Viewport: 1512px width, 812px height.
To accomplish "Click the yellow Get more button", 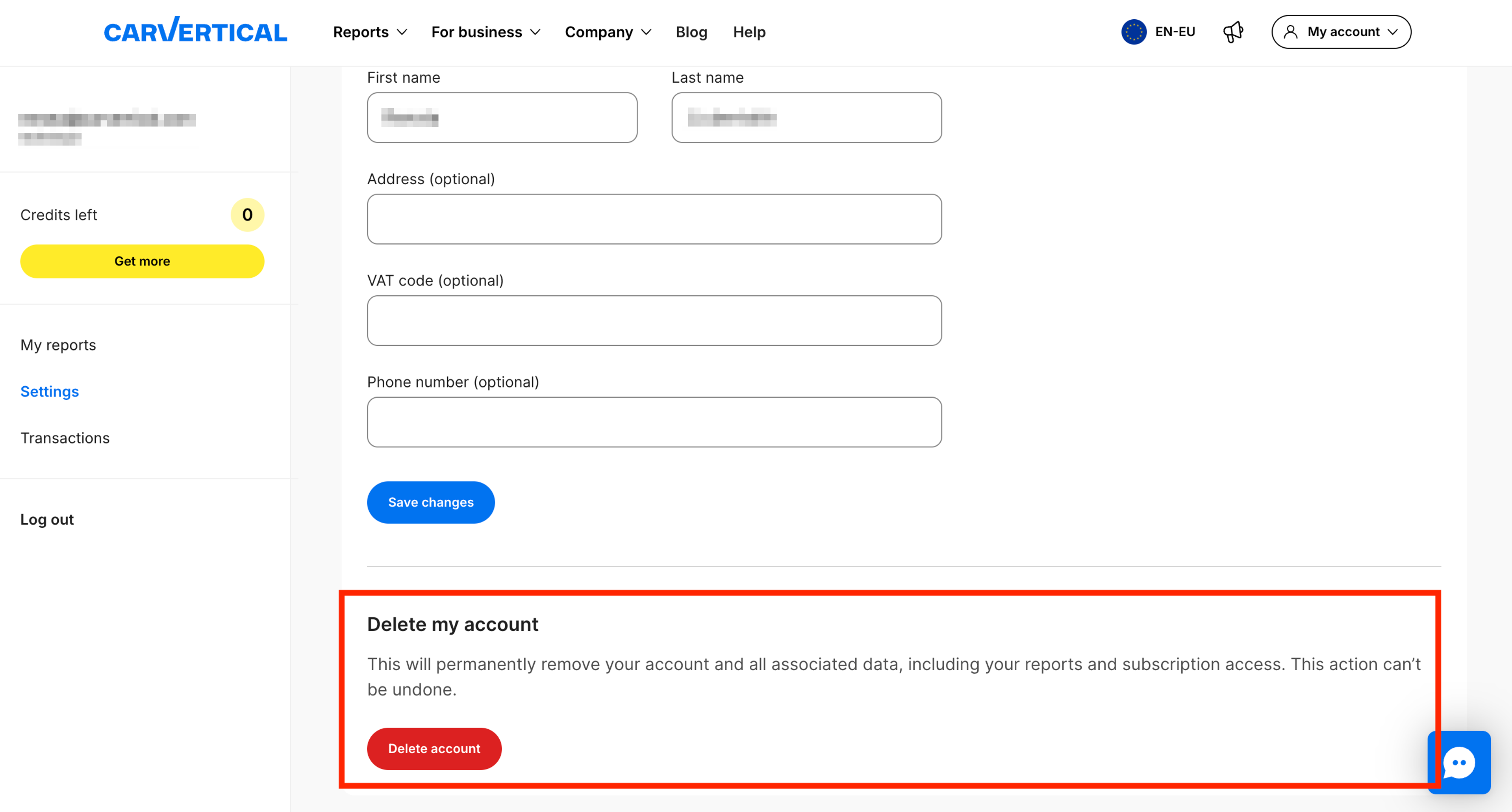I will pos(142,261).
